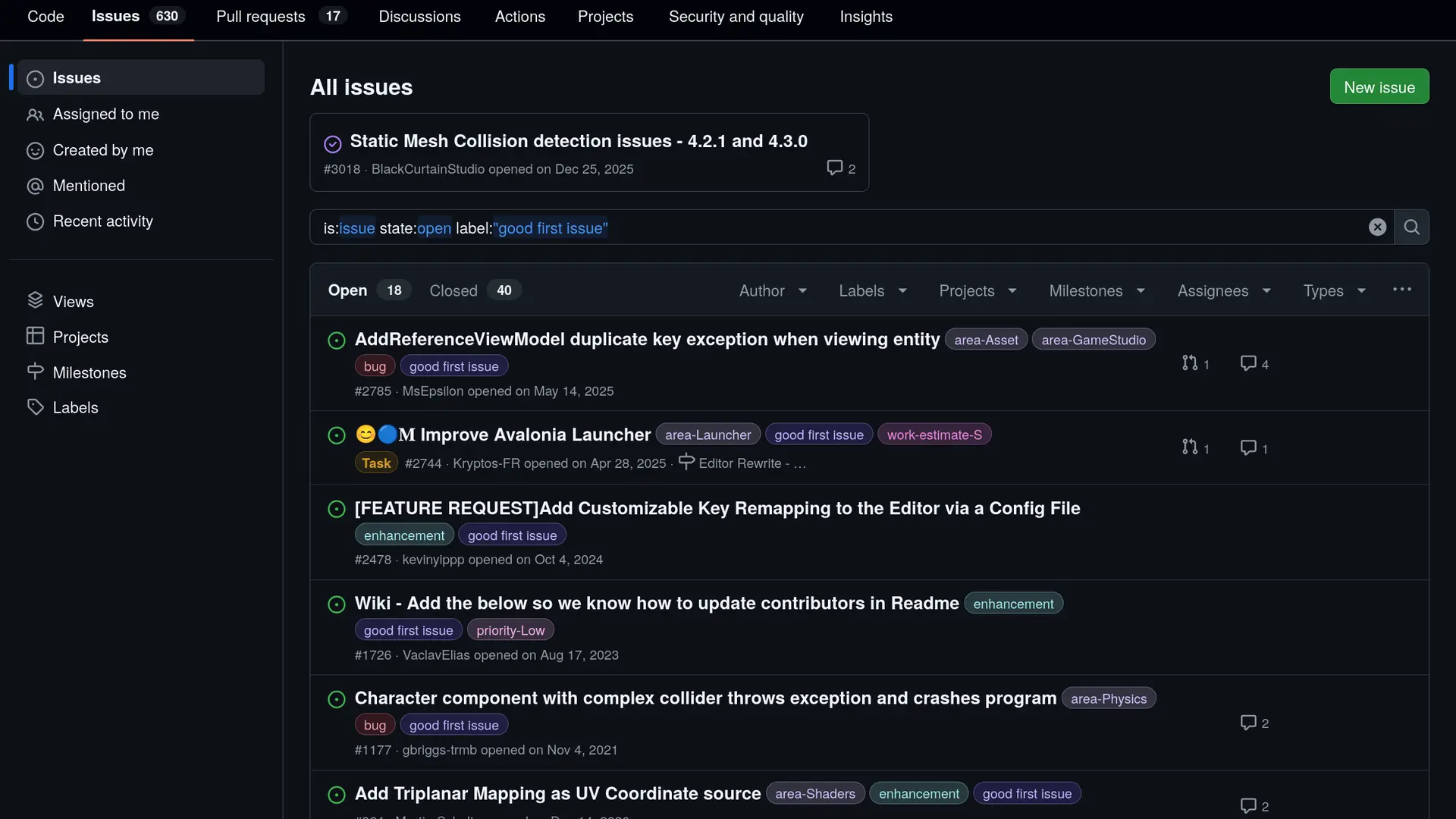Click the comments icon on issue #2744
This screenshot has height=819, width=1456.
coord(1247,447)
